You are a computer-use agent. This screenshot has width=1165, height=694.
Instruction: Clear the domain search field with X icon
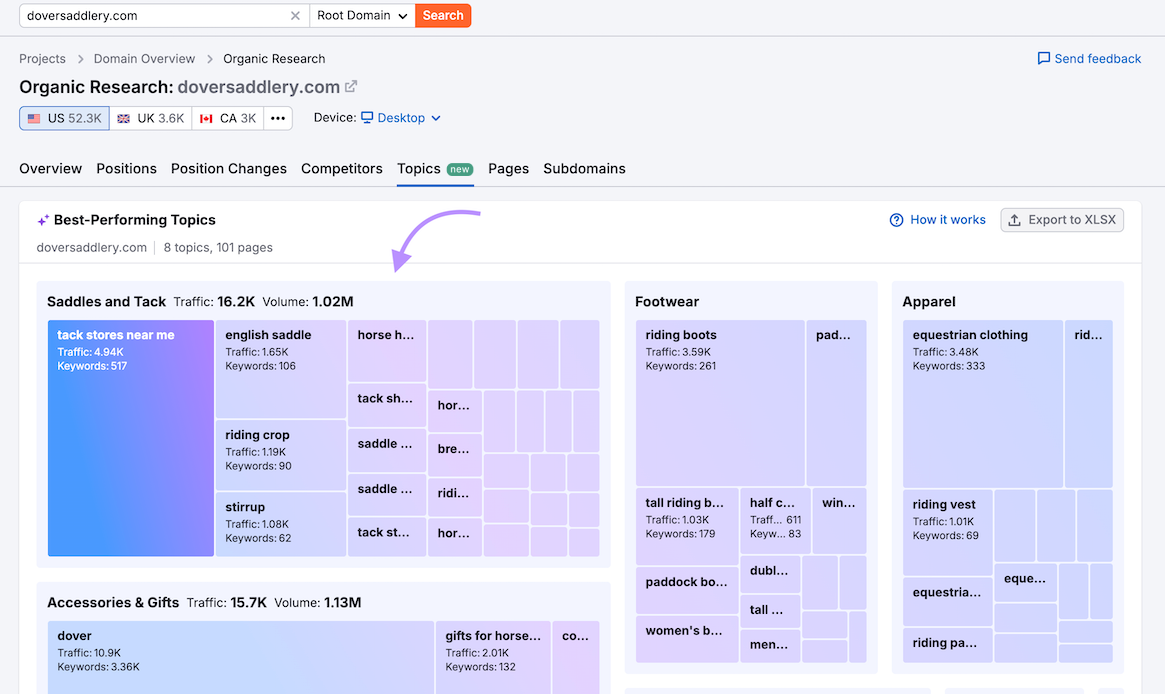295,16
